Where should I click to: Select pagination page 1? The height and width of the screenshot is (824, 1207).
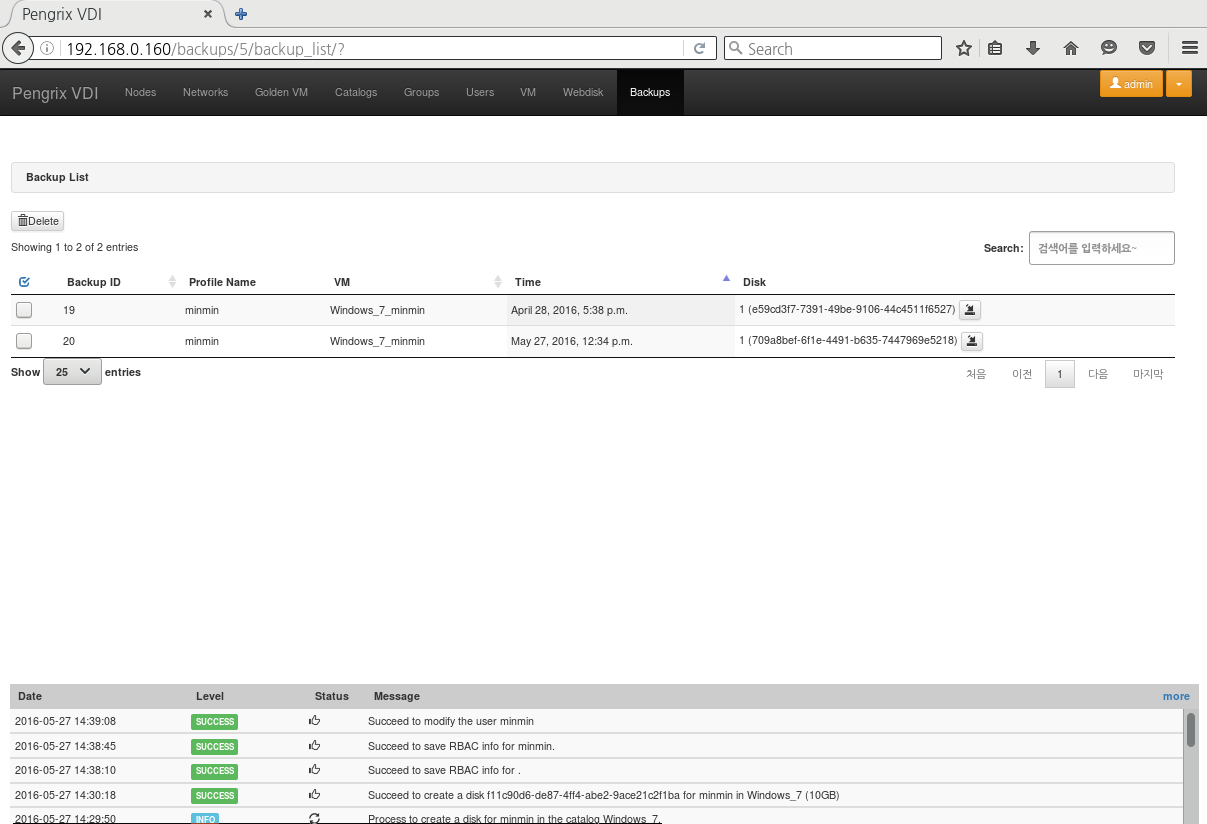point(1060,374)
